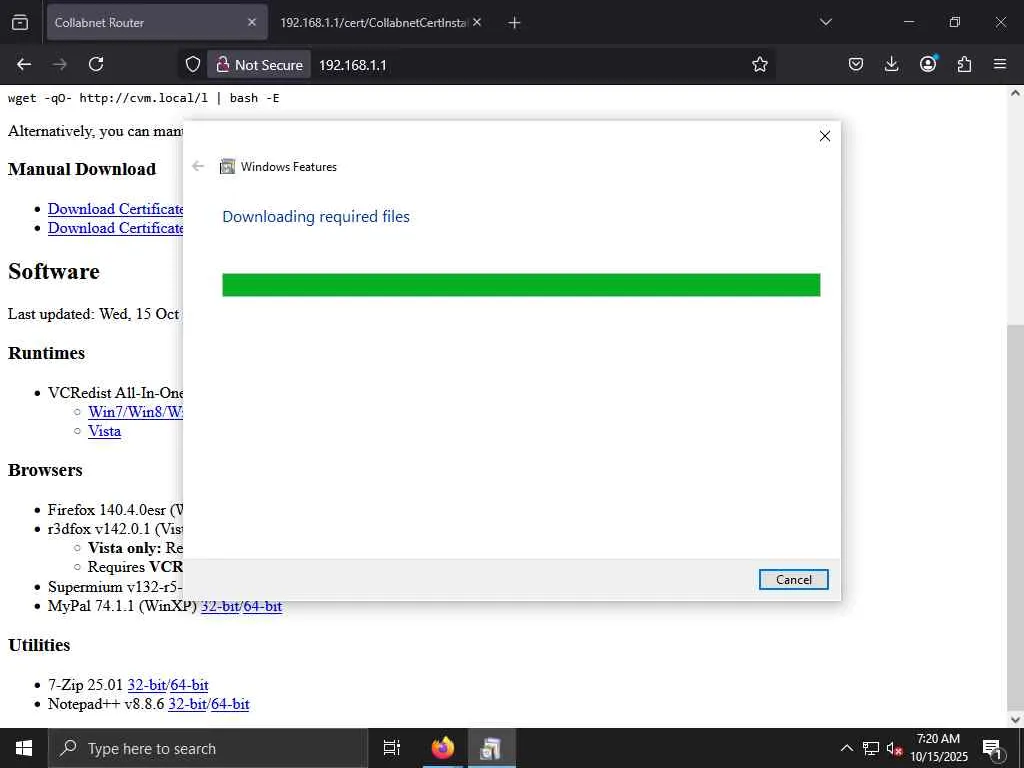Viewport: 1024px width, 768px height.
Task: Open the network status tray icon
Action: 871,748
